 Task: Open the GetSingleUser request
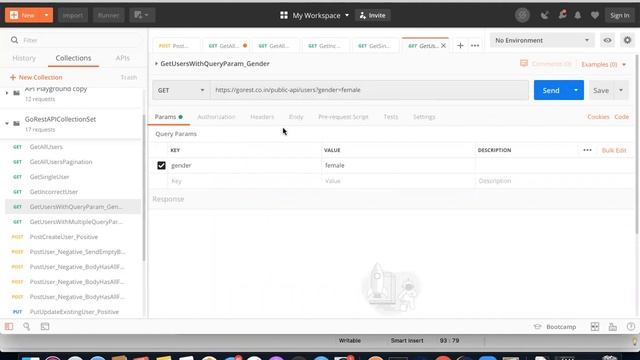49,177
